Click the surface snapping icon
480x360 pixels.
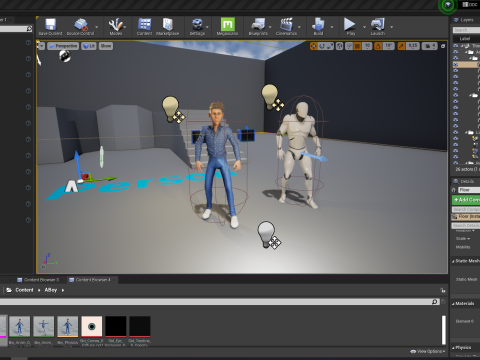tap(349, 46)
